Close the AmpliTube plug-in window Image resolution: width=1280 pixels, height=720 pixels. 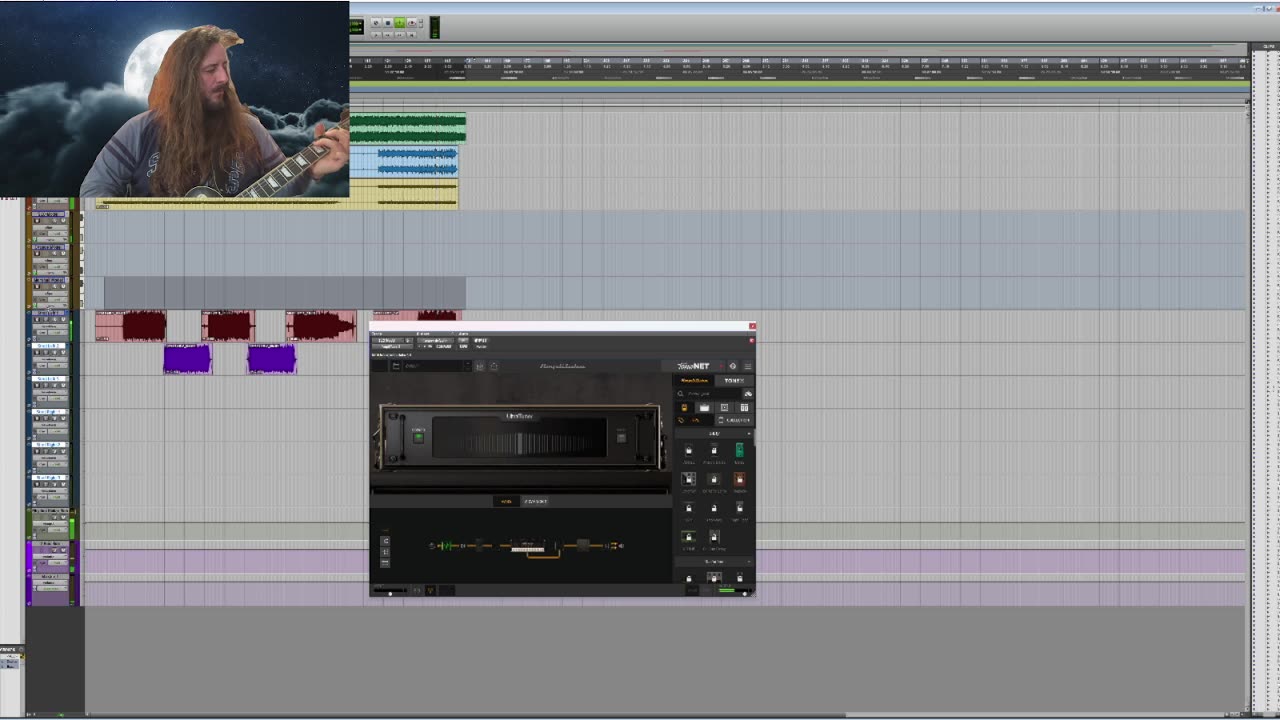pos(752,326)
